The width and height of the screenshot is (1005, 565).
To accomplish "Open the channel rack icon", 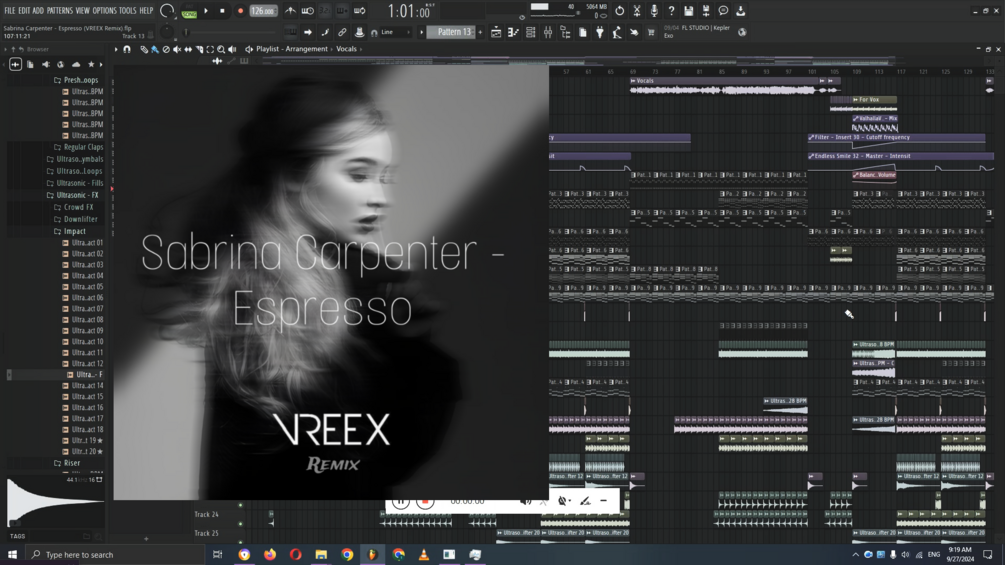I will (x=531, y=32).
